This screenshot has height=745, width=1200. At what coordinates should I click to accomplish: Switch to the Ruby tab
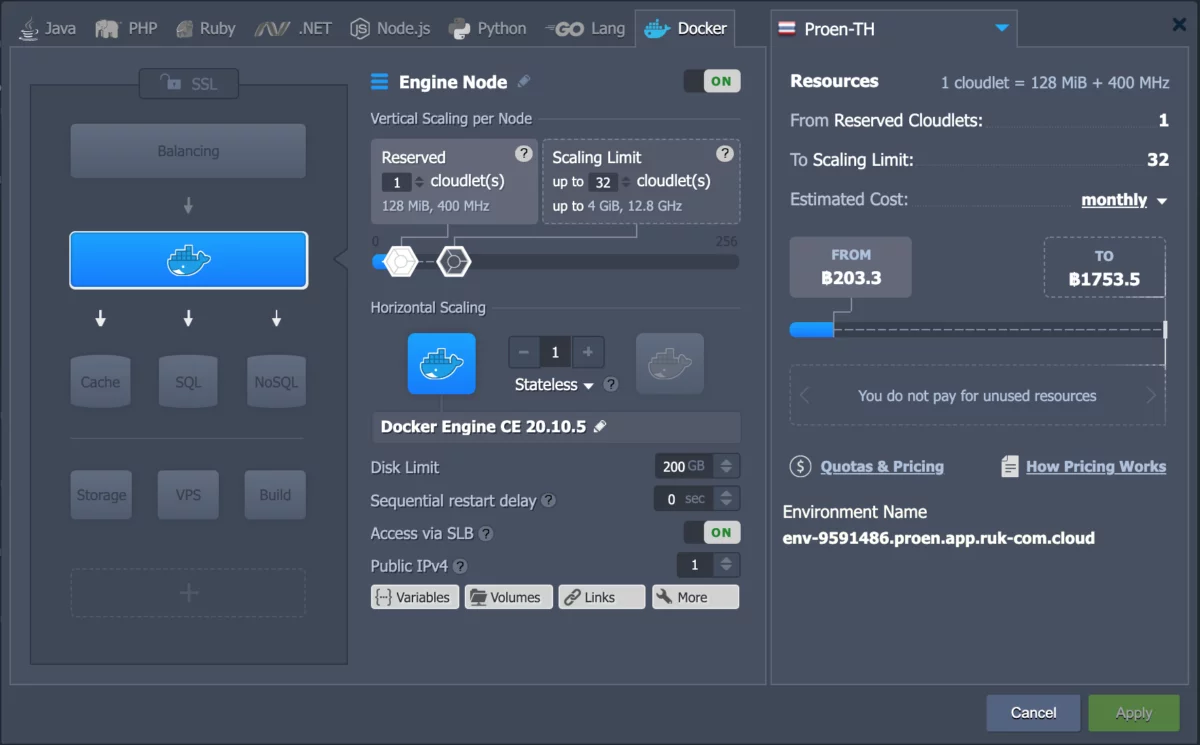pos(205,28)
